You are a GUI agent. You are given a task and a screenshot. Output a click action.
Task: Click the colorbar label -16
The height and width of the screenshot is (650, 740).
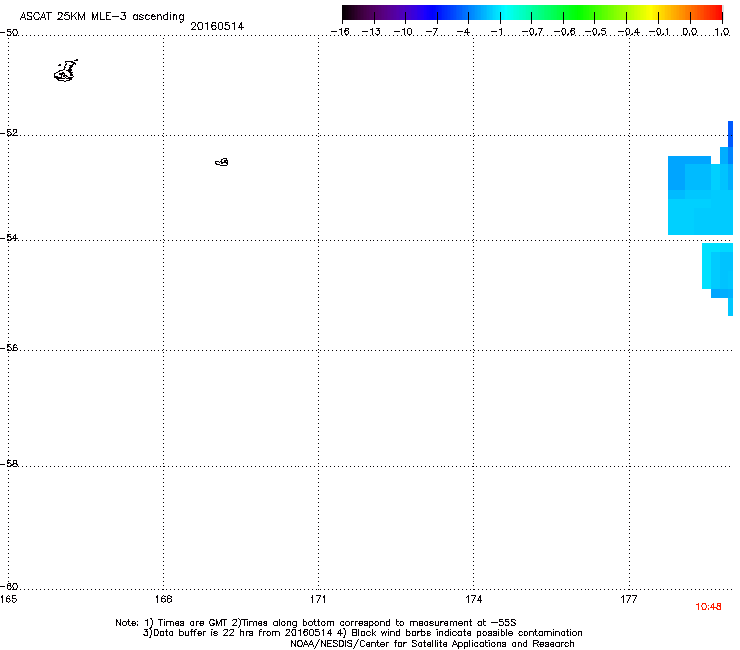click(340, 32)
